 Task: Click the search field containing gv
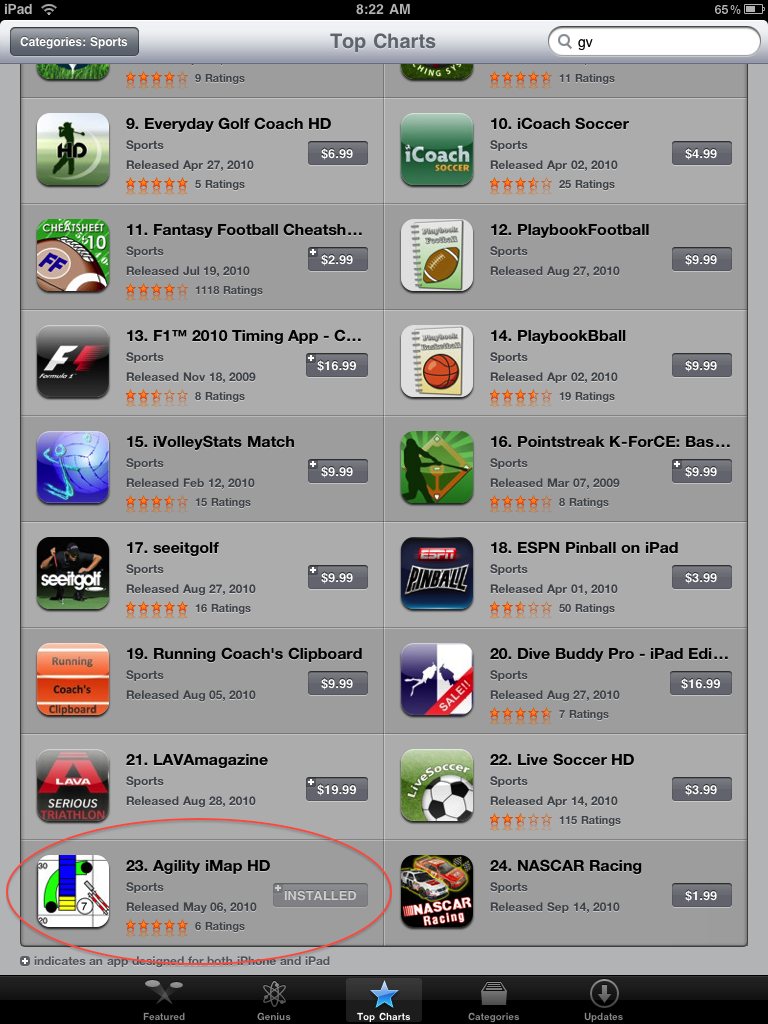pos(654,42)
